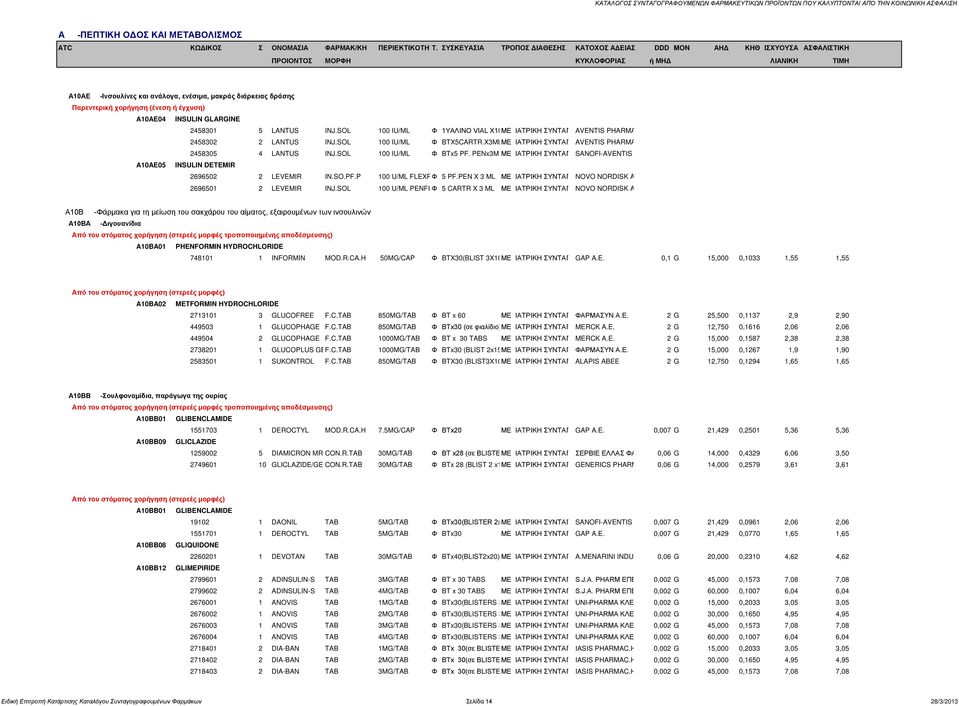Click product code 2718401
Screen dimensions: 959x706
coord(203,648)
